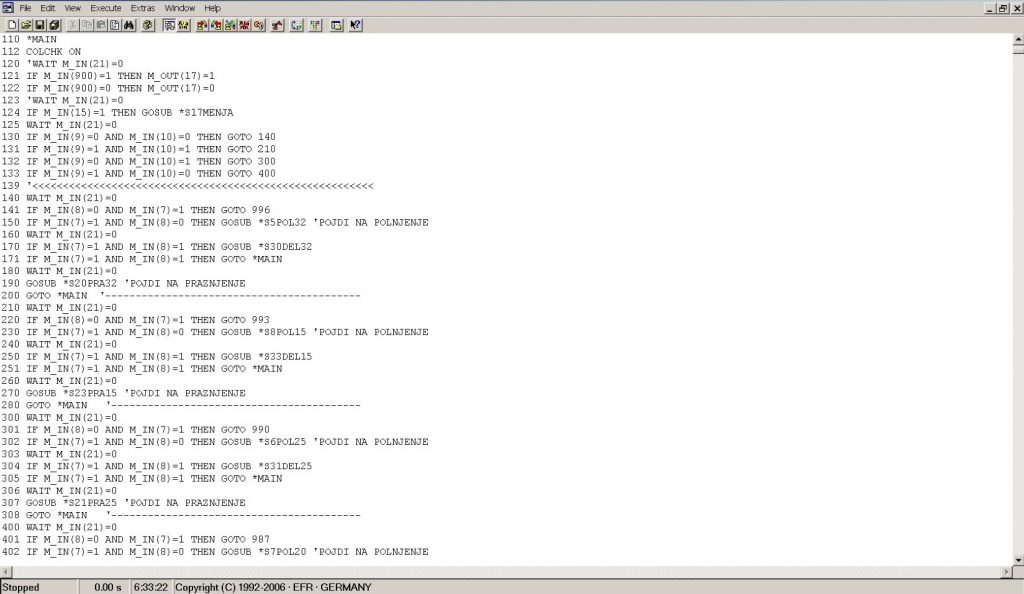Click the vertical scrollbar up arrow
This screenshot has width=1024, height=594.
click(1016, 39)
